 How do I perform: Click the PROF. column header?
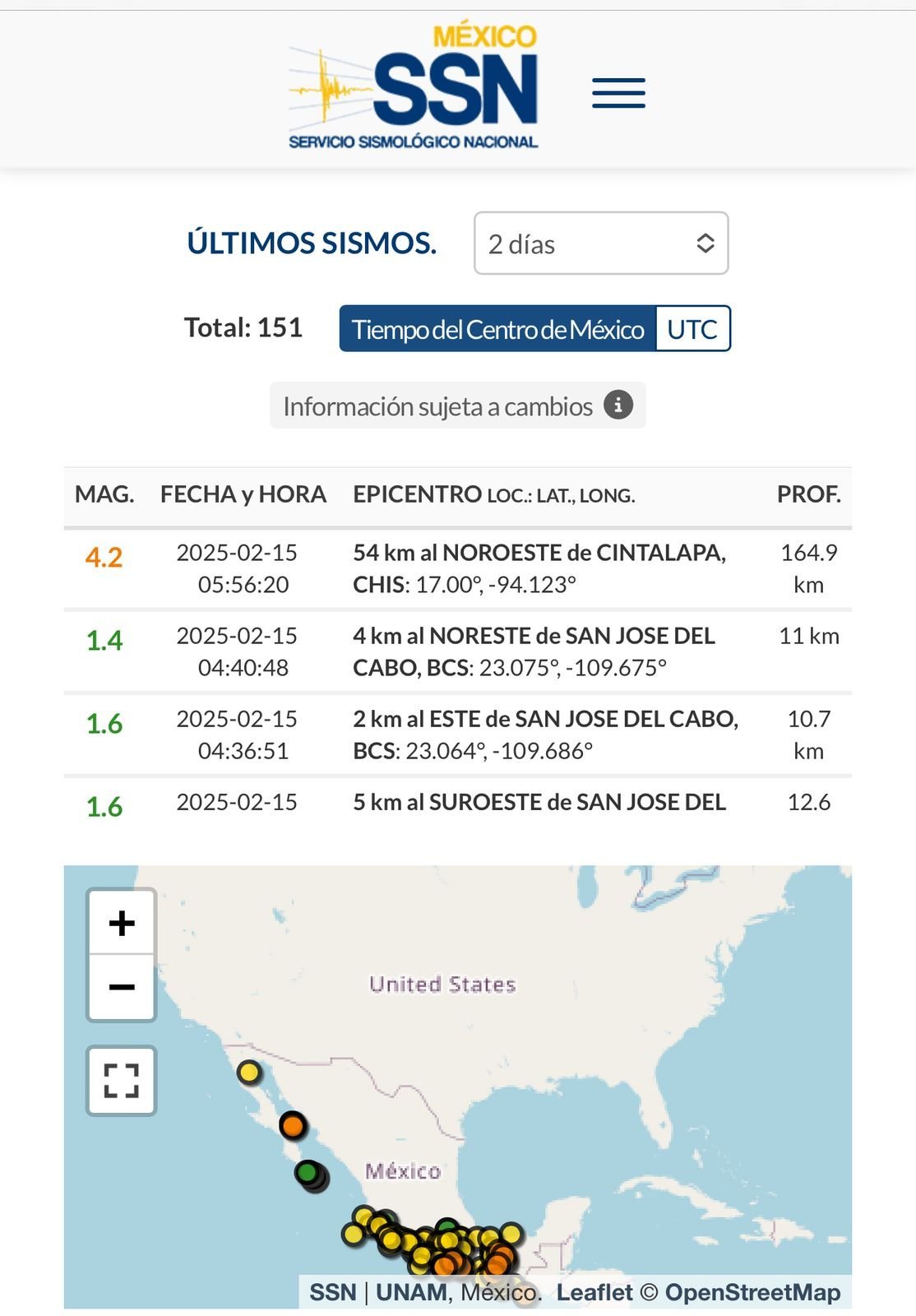click(808, 494)
